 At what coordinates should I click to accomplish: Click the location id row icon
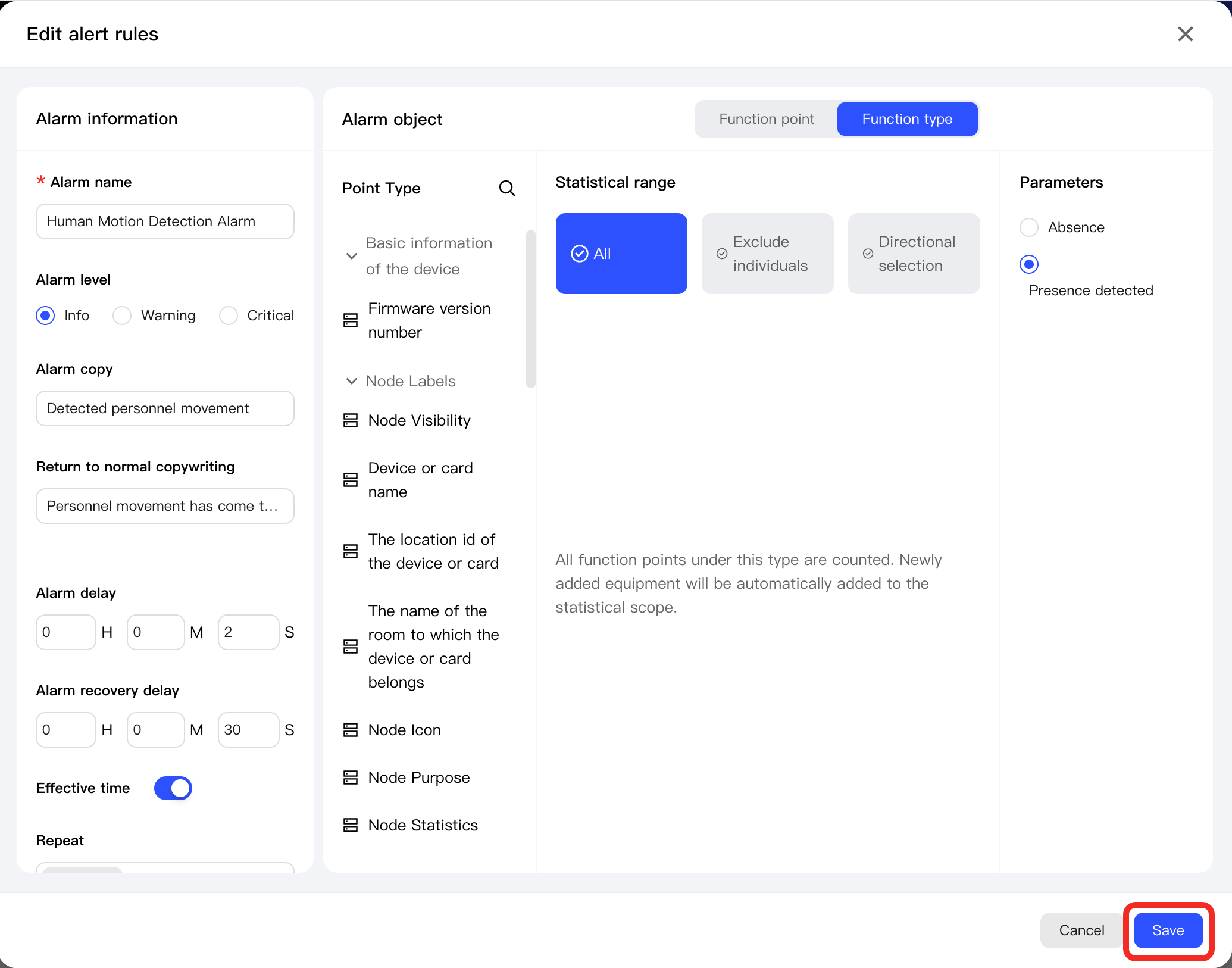coord(351,551)
